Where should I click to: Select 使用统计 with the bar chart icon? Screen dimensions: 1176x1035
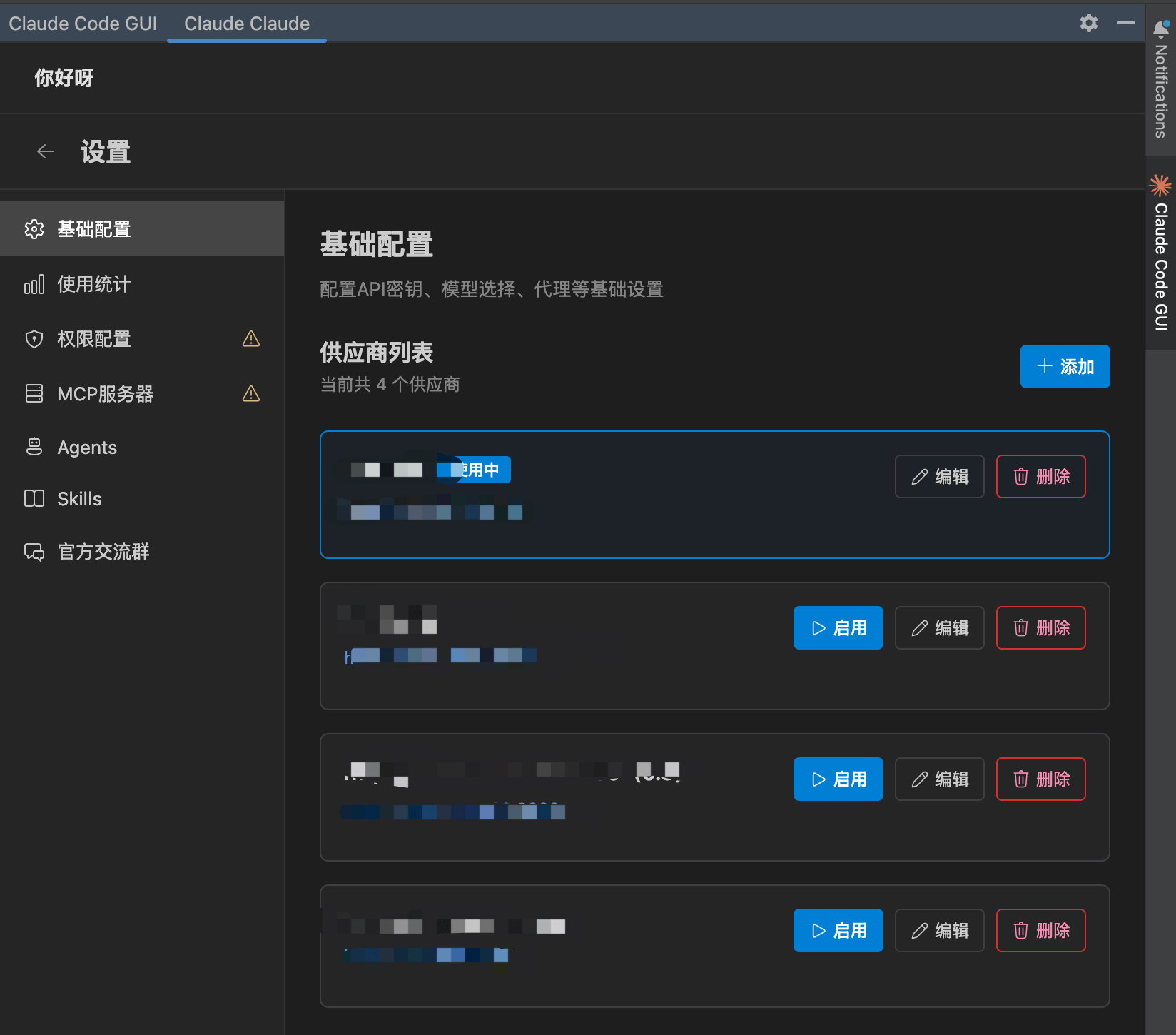click(x=34, y=284)
